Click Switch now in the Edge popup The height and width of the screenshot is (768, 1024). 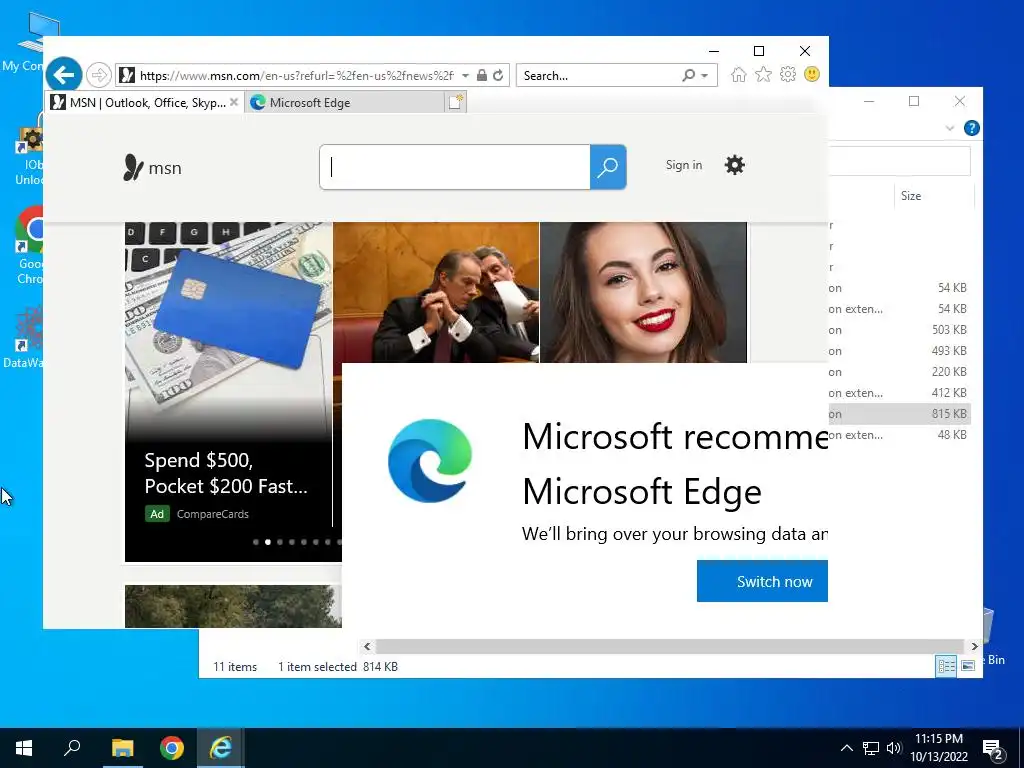click(x=762, y=581)
